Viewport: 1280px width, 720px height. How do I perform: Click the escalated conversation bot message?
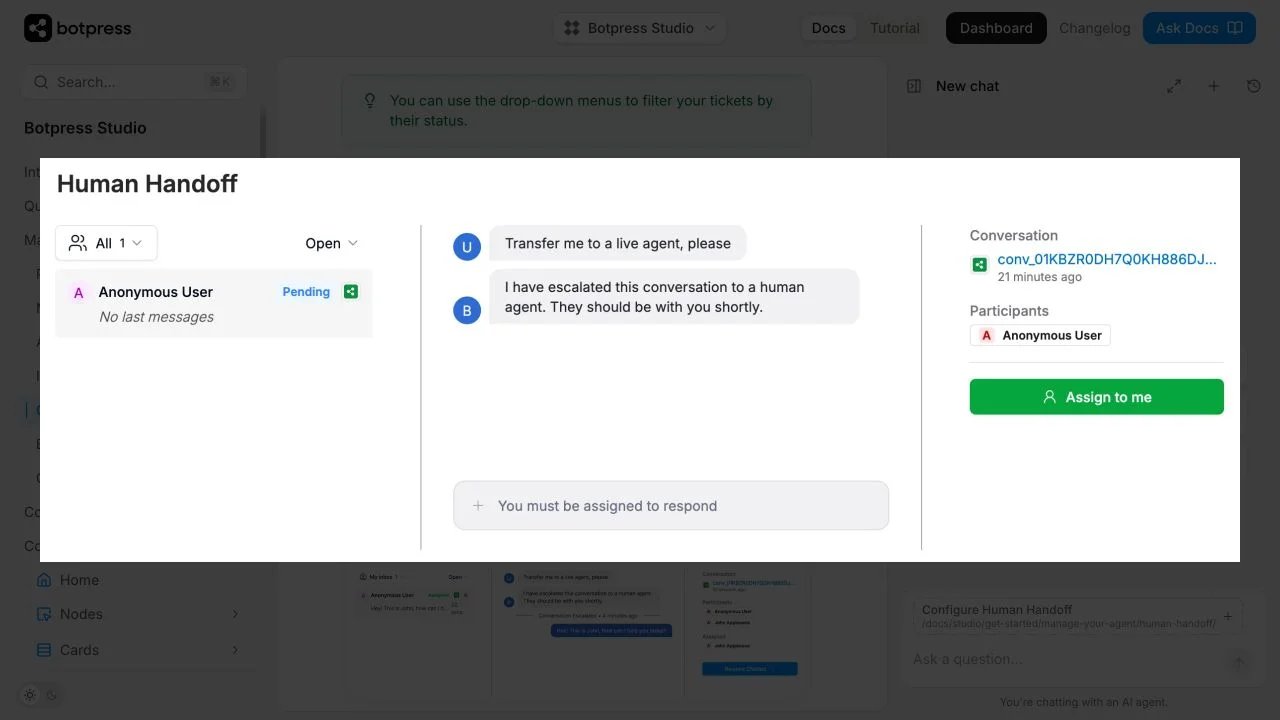(x=674, y=297)
